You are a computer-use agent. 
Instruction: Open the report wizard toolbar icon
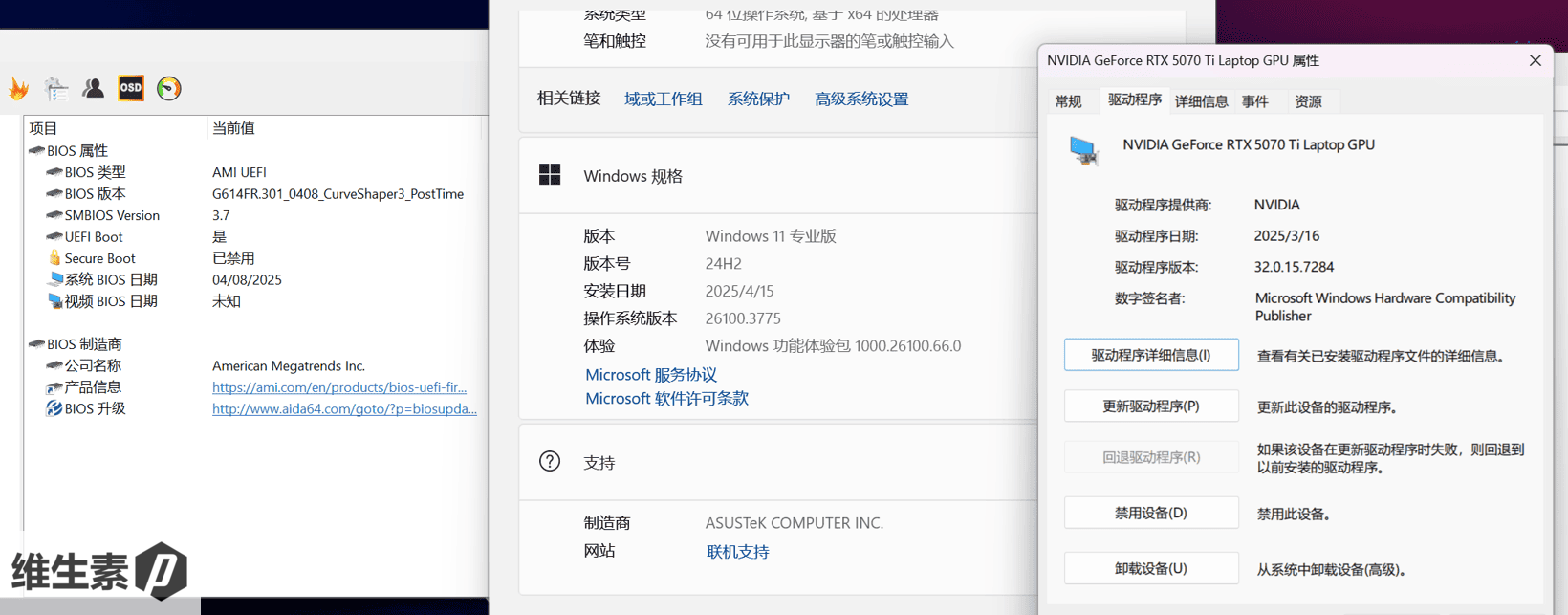(x=56, y=89)
